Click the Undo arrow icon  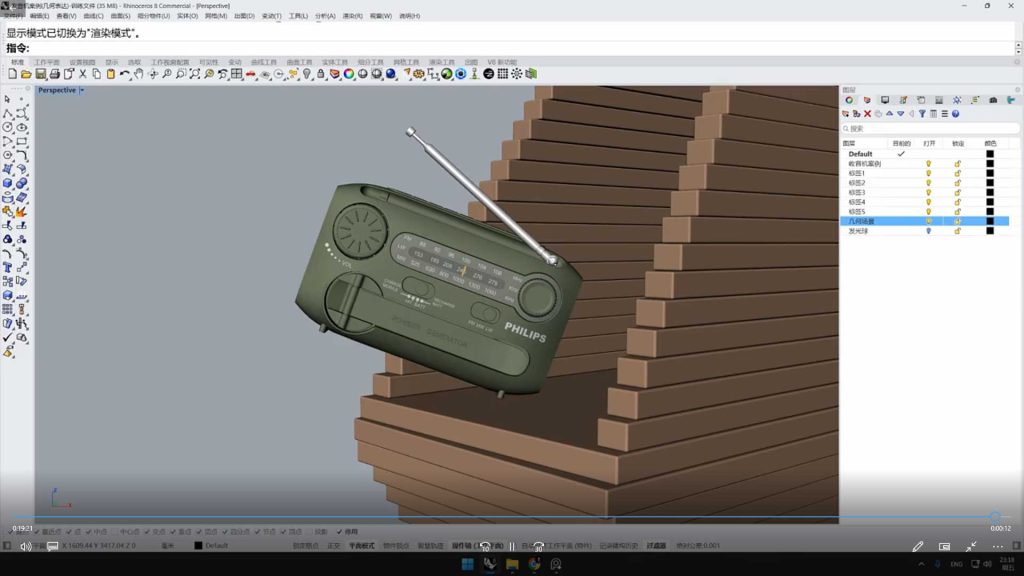point(124,74)
